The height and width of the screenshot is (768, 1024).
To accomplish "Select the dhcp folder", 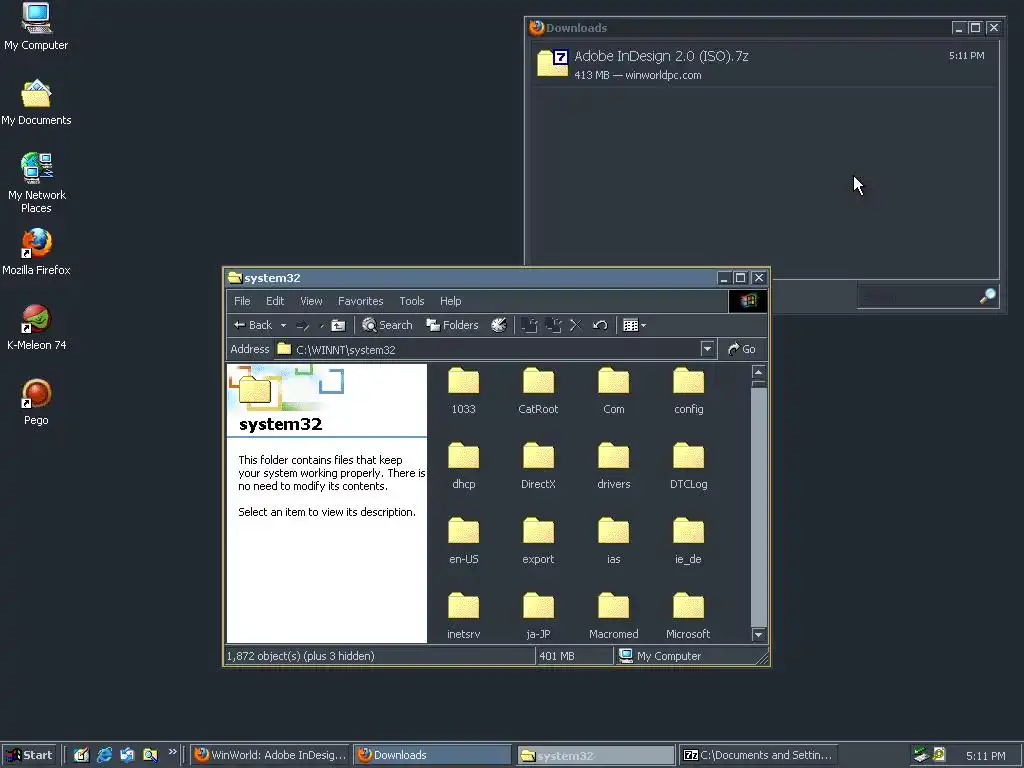I will click(464, 466).
